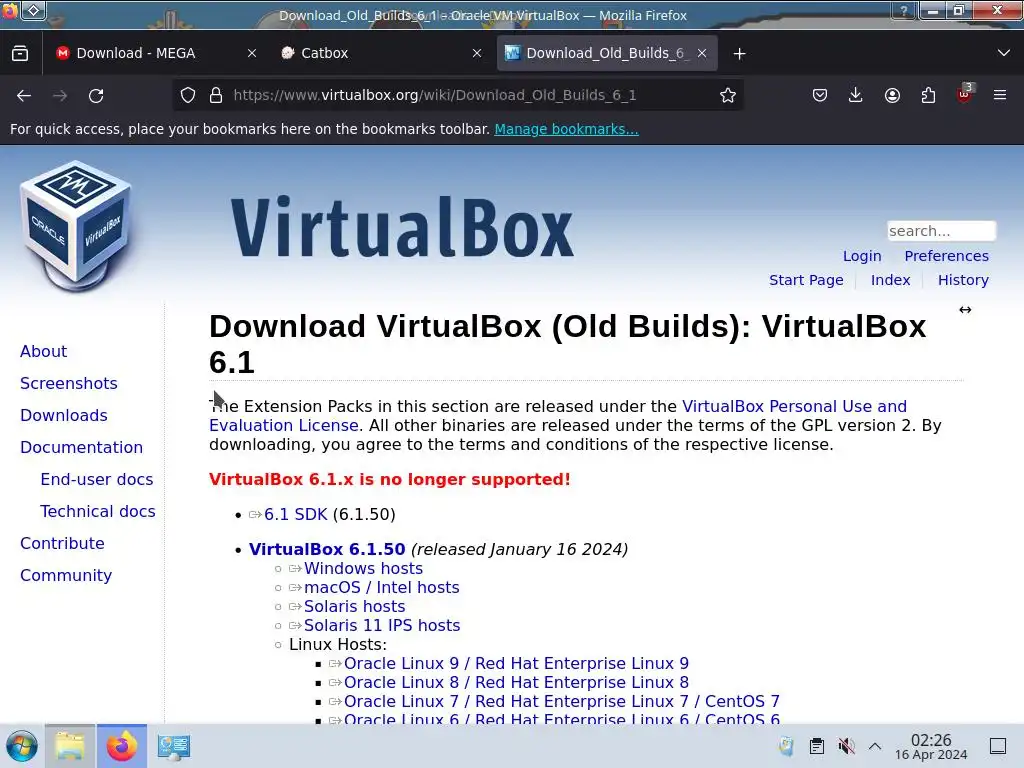Click the URL address bar
Image resolution: width=1024 pixels, height=768 pixels.
pos(457,95)
